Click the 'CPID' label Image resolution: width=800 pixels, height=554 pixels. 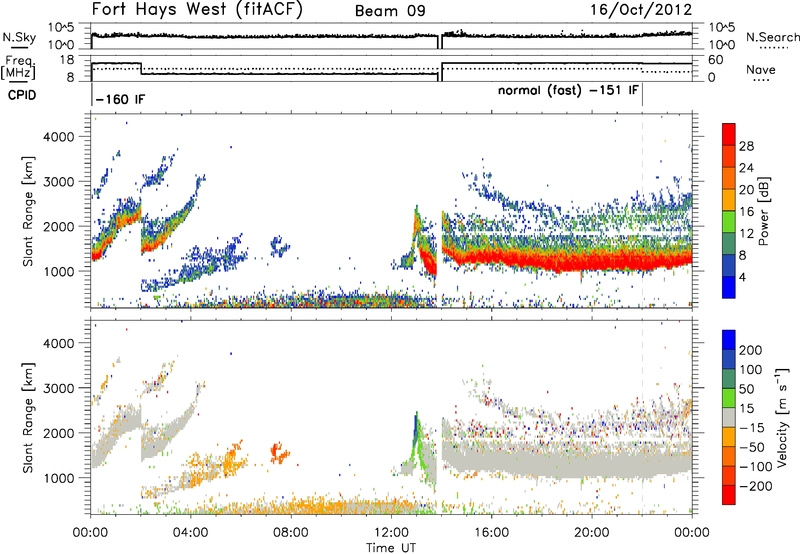pyautogui.click(x=22, y=95)
